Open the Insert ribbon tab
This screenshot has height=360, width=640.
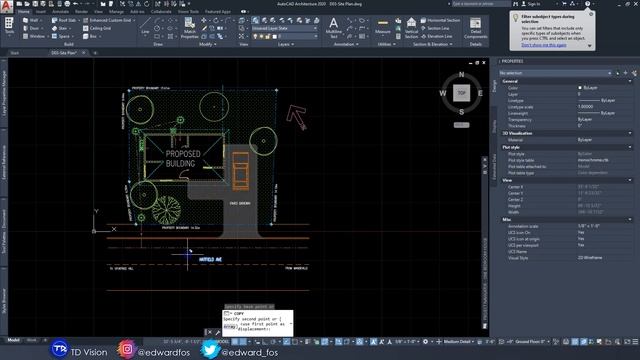click(x=41, y=12)
